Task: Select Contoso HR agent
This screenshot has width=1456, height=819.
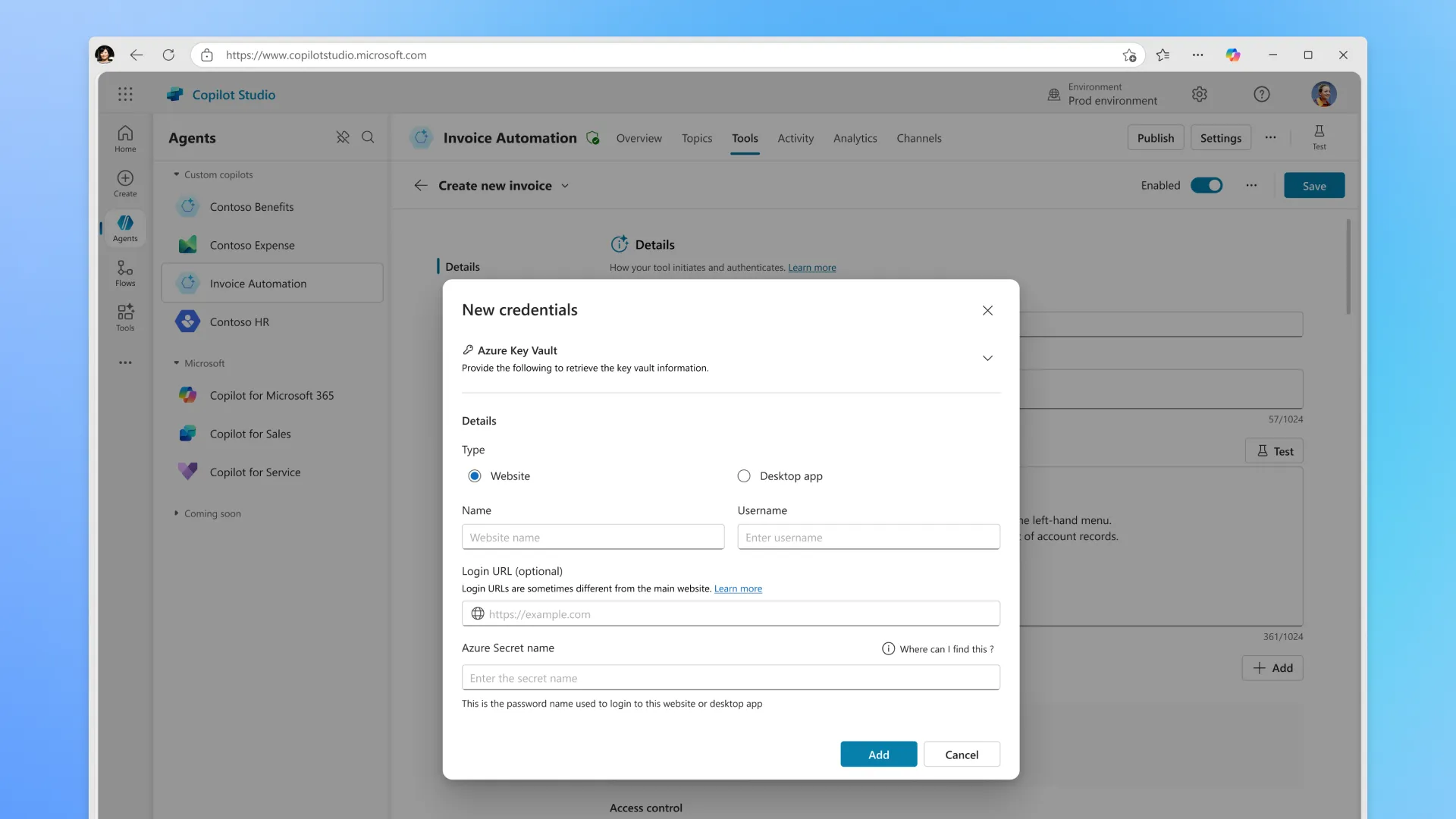Action: point(272,322)
